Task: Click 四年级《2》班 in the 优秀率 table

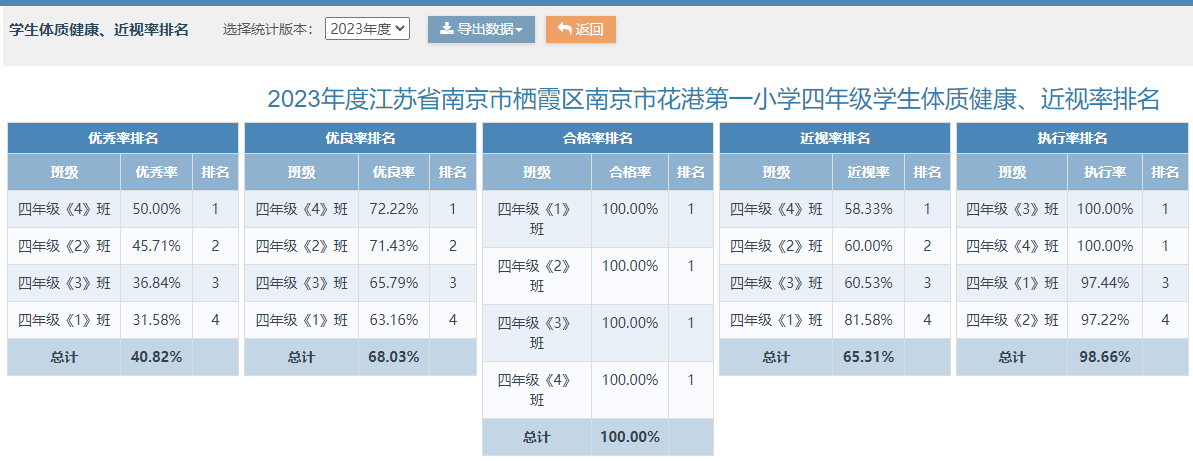Action: pos(64,246)
